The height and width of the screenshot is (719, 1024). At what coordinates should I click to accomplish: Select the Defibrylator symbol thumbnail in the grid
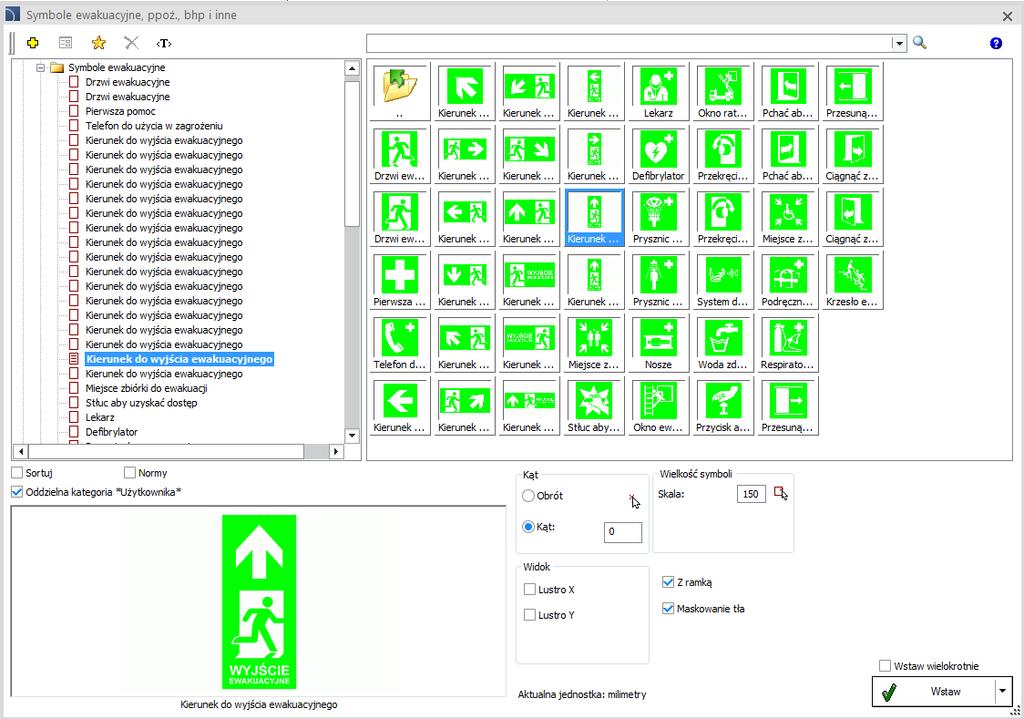658,155
